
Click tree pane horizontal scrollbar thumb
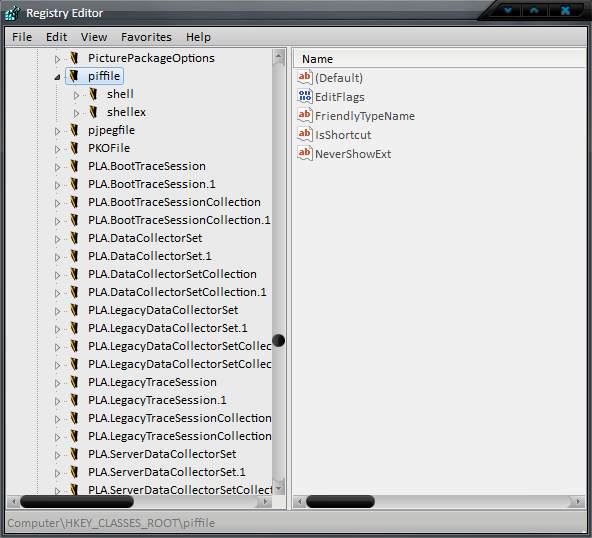[x=77, y=502]
